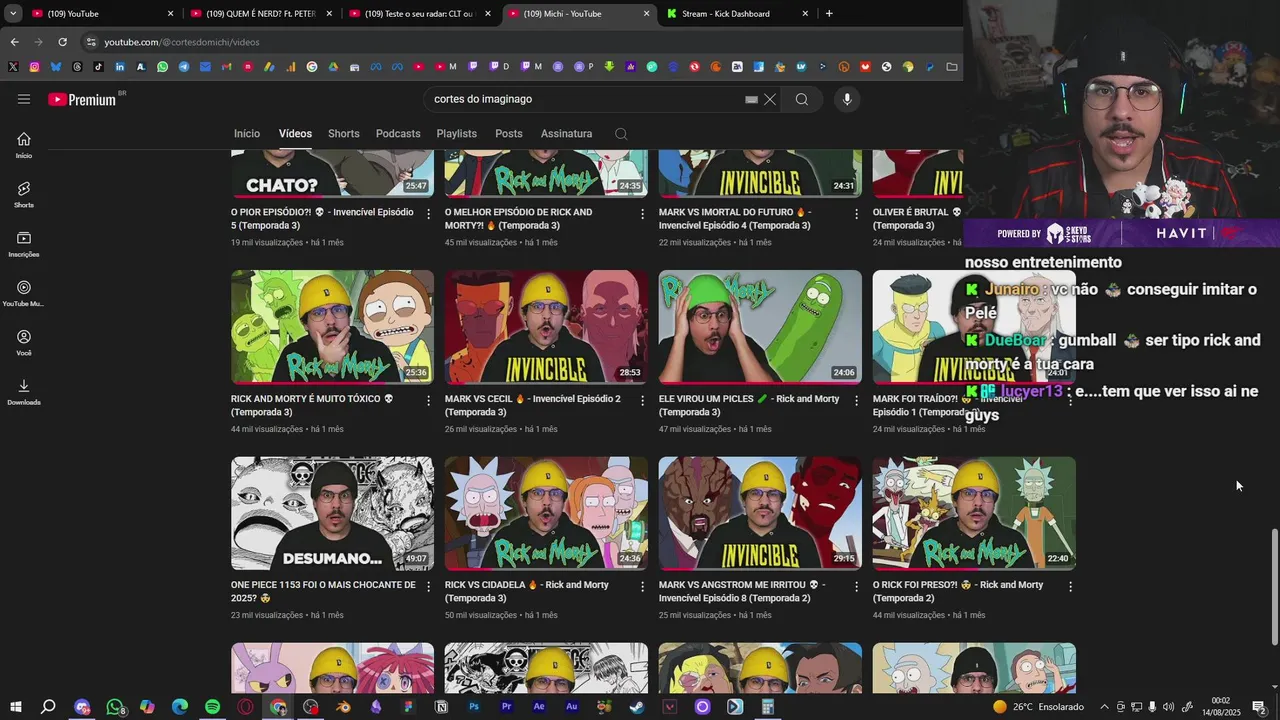The width and height of the screenshot is (1280, 720).
Task: Click the magnifier search button
Action: click(802, 99)
